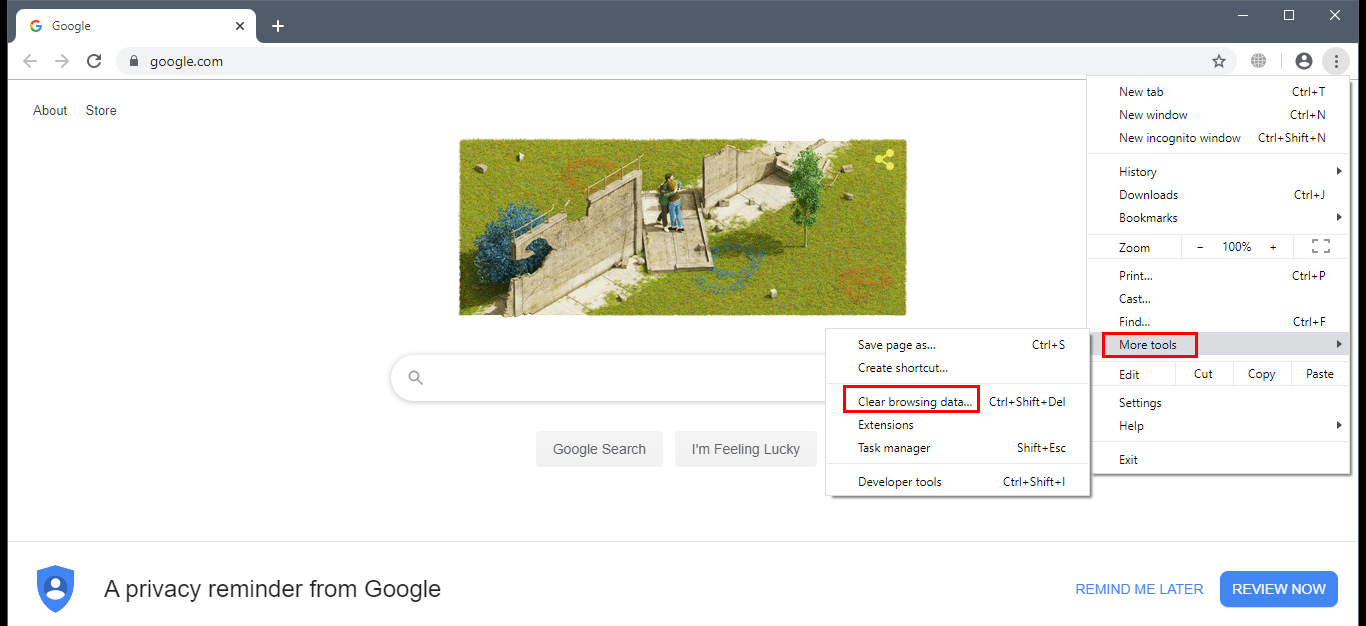Click the globe extension icon in toolbar

pos(1259,61)
